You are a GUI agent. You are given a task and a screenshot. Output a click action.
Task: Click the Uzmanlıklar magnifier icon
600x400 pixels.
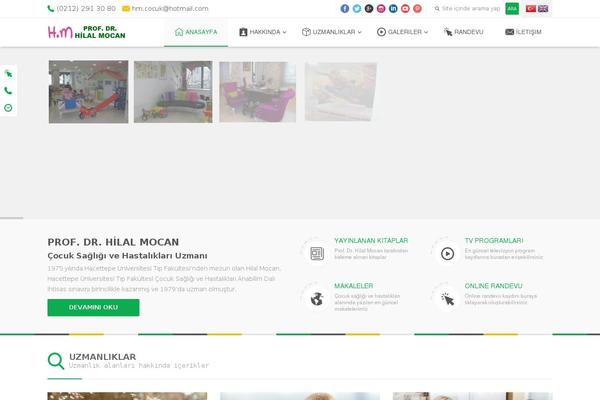point(56,361)
